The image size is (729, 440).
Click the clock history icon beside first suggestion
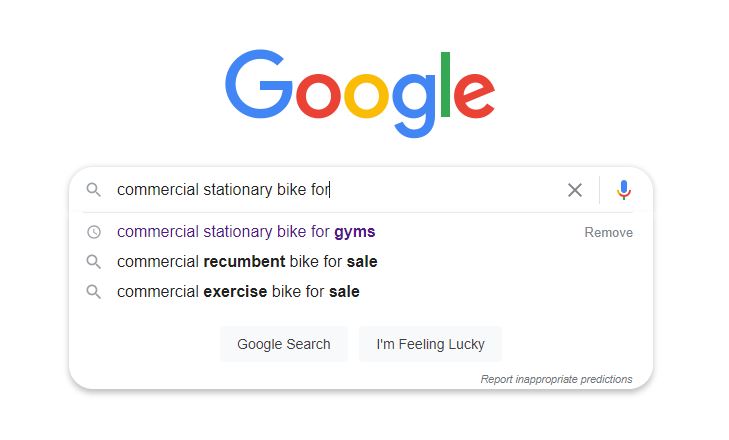tap(93, 232)
